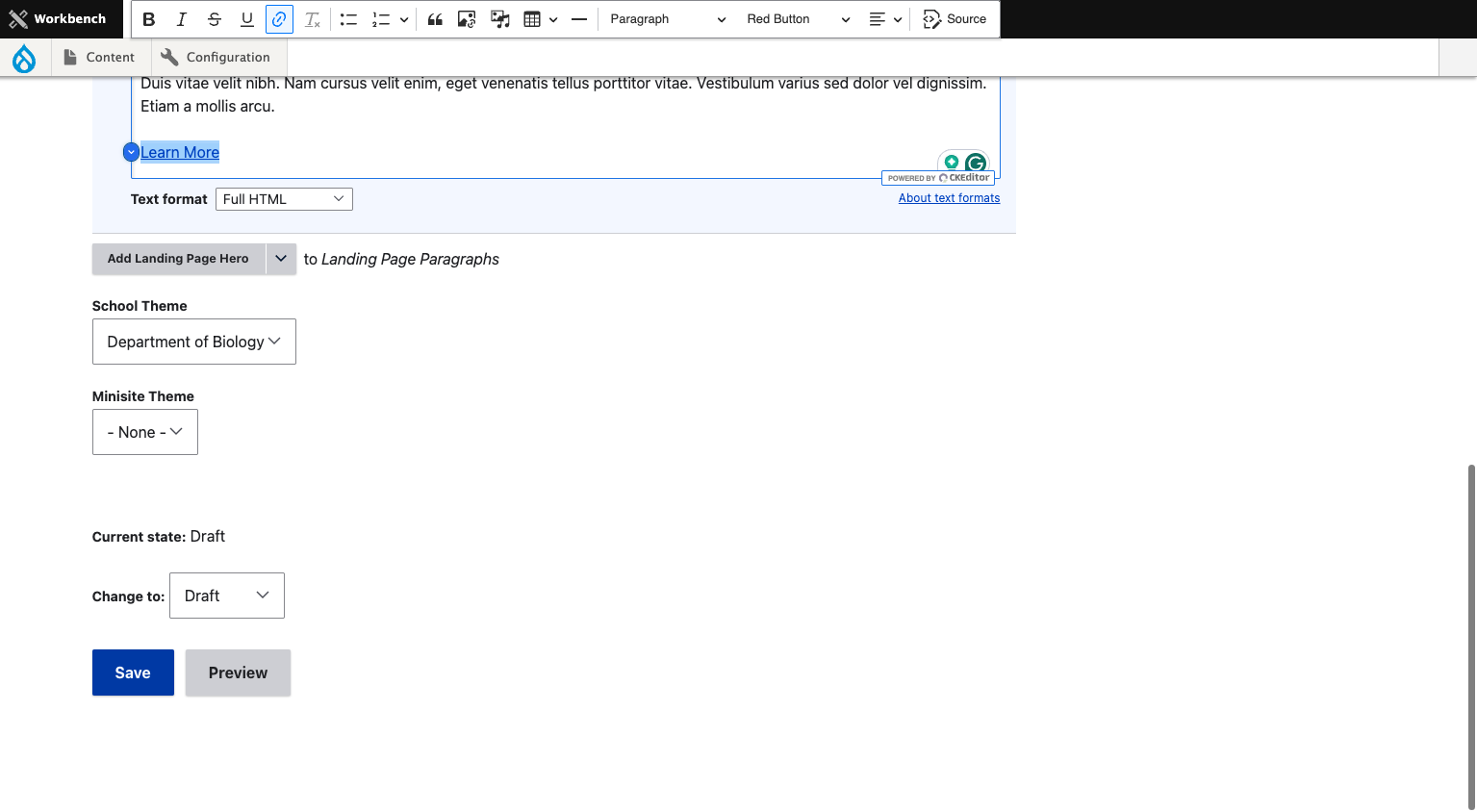Open the Content admin menu

click(x=99, y=57)
